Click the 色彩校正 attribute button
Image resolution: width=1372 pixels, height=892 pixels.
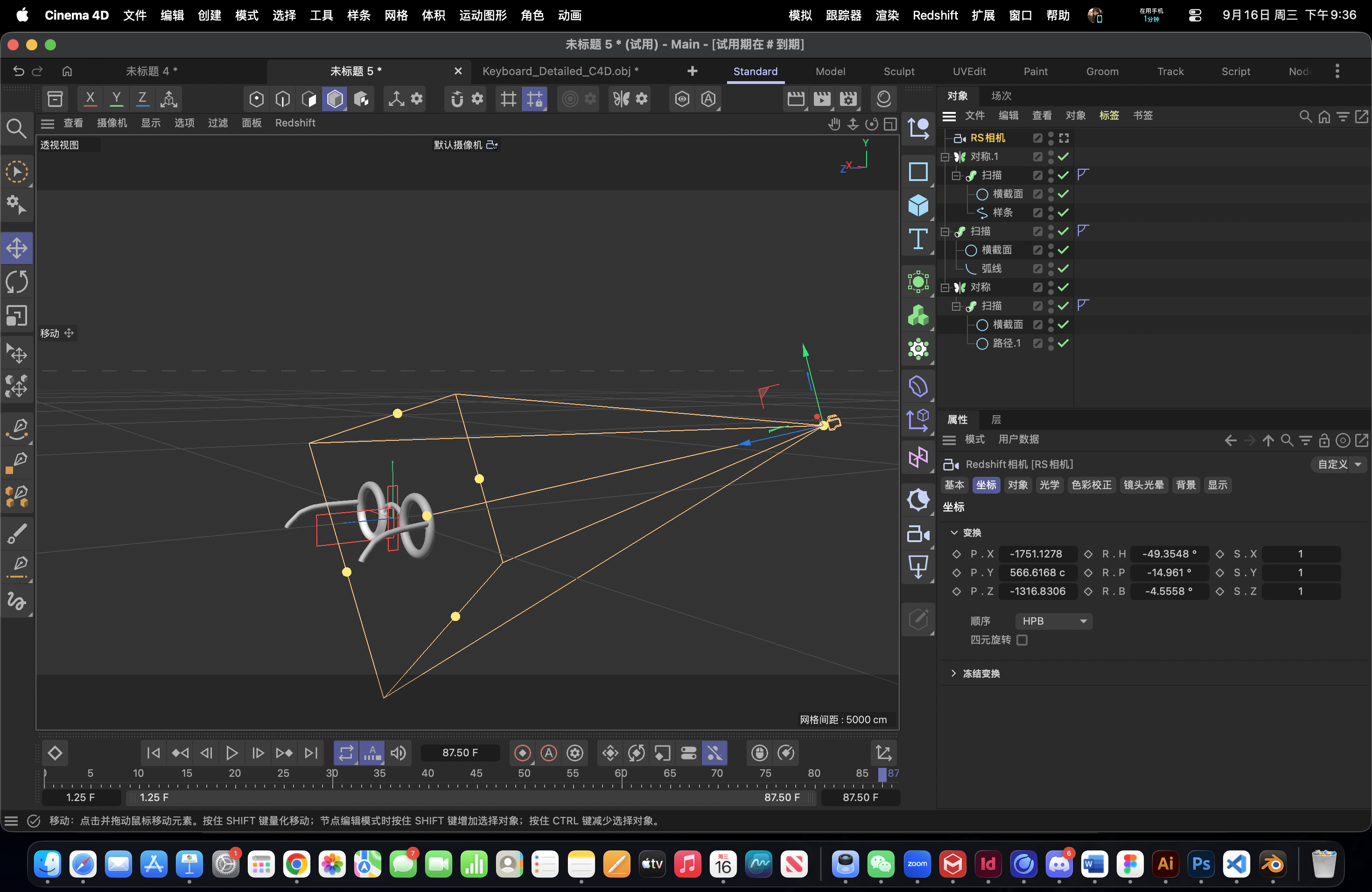(x=1091, y=485)
